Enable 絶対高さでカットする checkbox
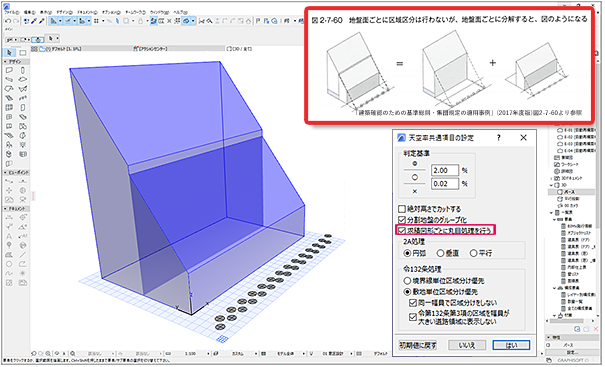The image size is (605, 367). tap(402, 209)
